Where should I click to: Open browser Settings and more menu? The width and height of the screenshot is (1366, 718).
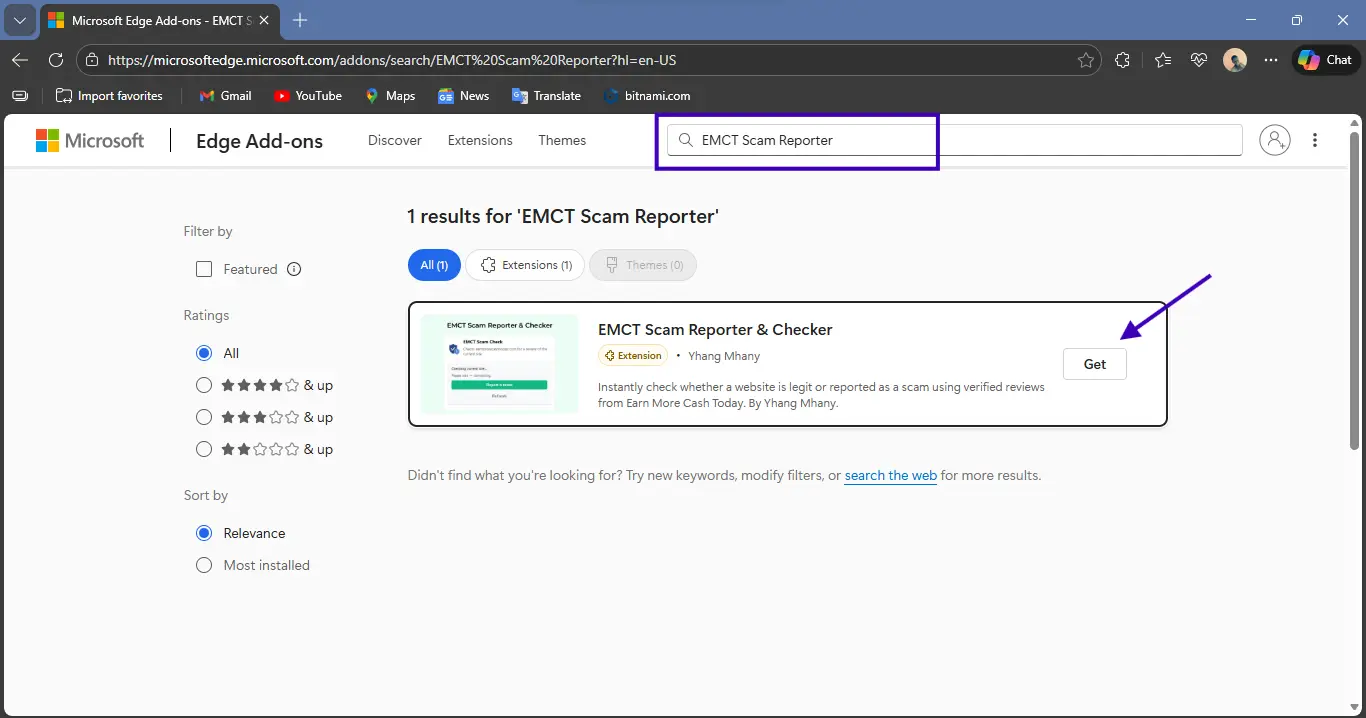click(x=1271, y=60)
